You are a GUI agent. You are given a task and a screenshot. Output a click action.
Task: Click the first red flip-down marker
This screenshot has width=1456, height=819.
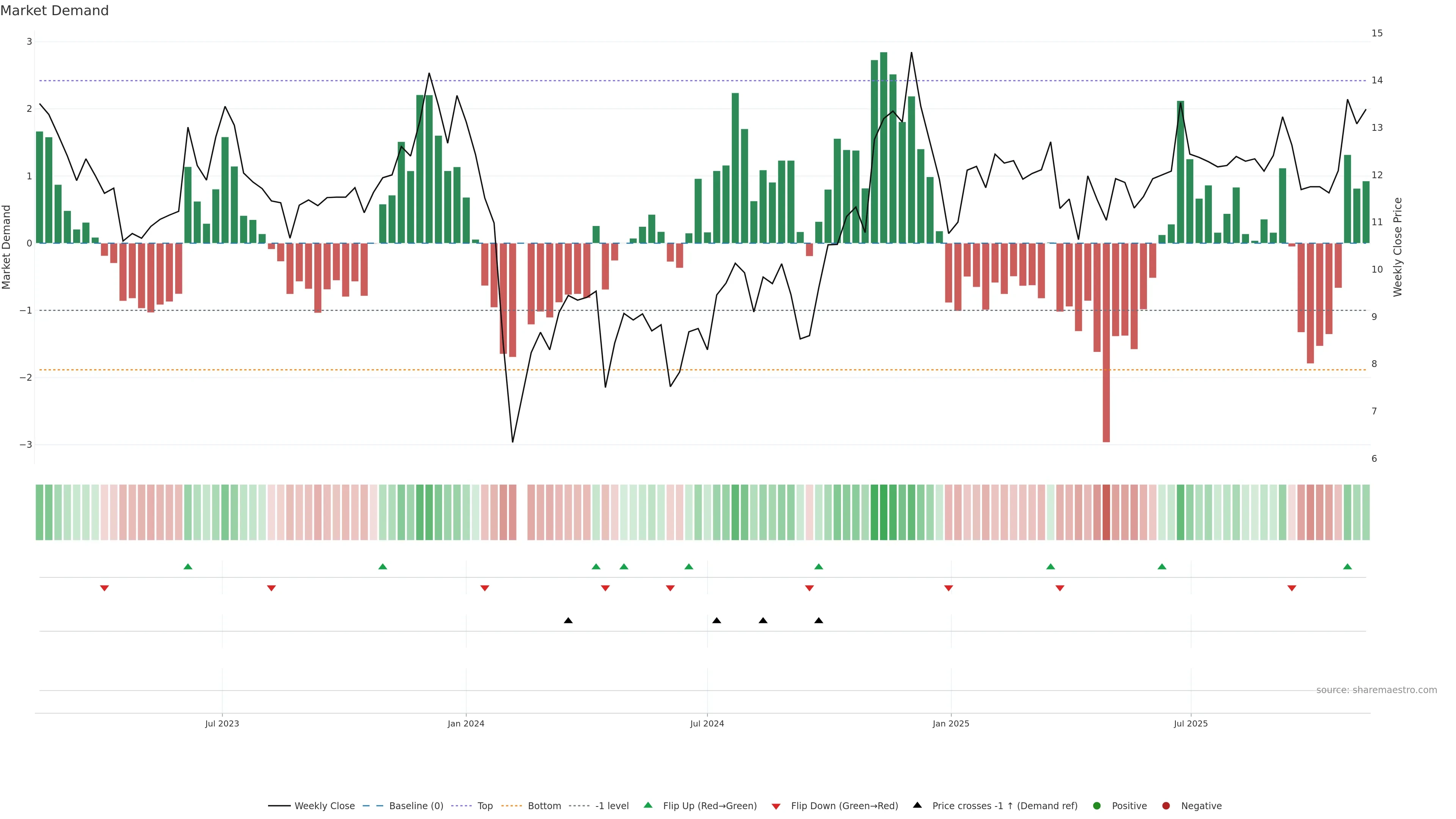[x=105, y=588]
